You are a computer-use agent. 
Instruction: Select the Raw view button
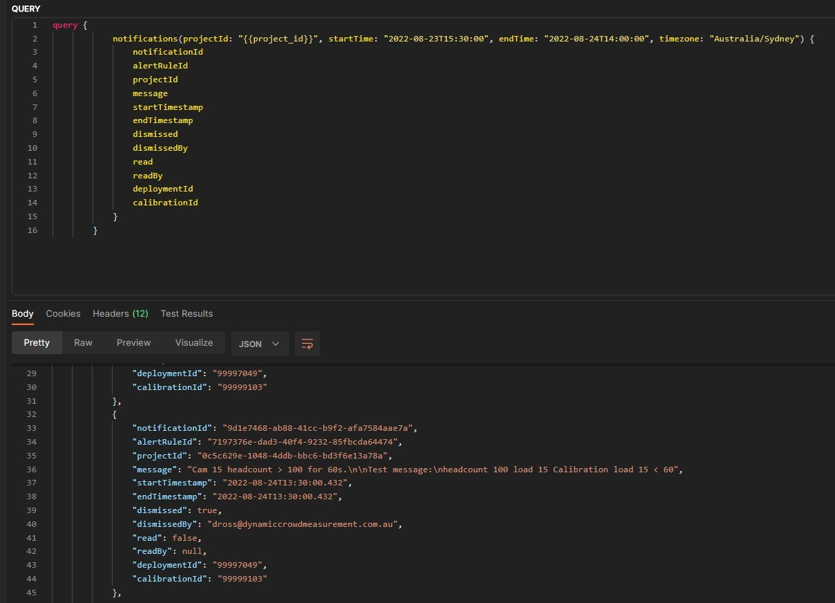click(83, 343)
